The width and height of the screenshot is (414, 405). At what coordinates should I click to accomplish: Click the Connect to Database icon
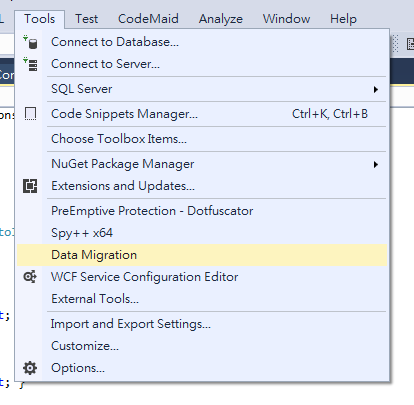[30, 42]
